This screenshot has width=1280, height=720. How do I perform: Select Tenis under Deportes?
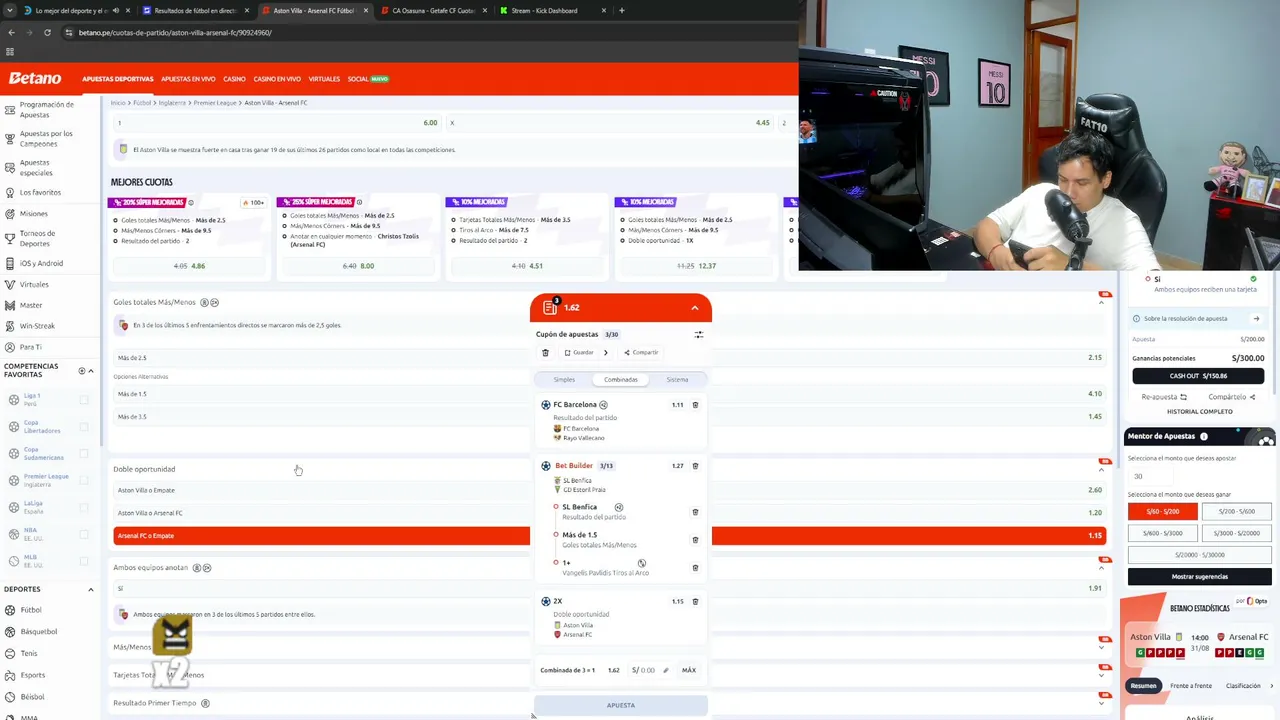point(29,654)
